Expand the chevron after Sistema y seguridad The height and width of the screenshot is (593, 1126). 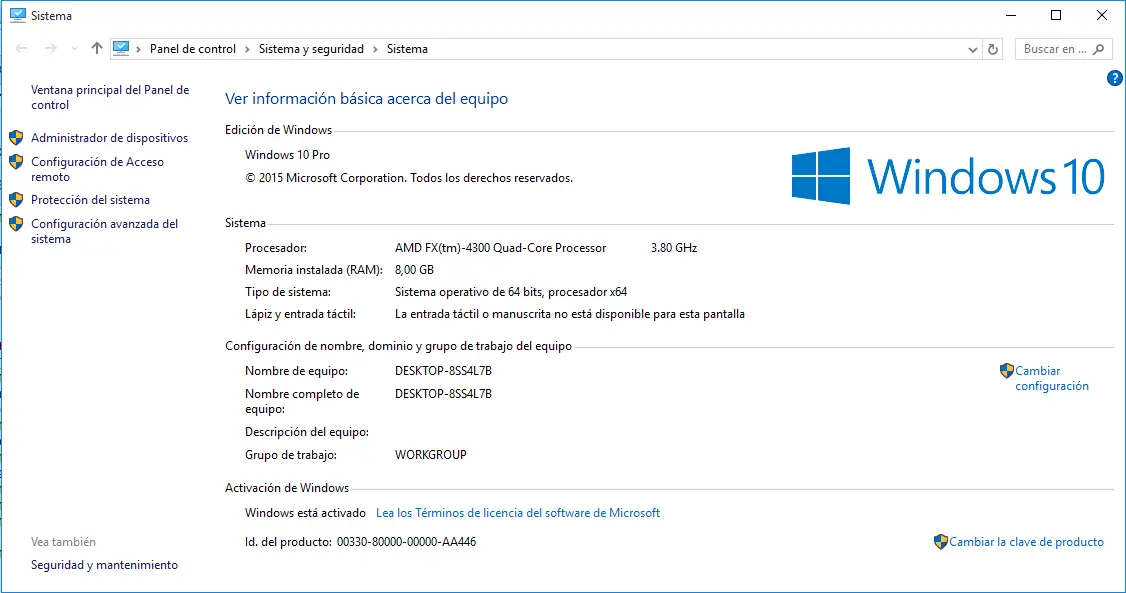[x=375, y=49]
